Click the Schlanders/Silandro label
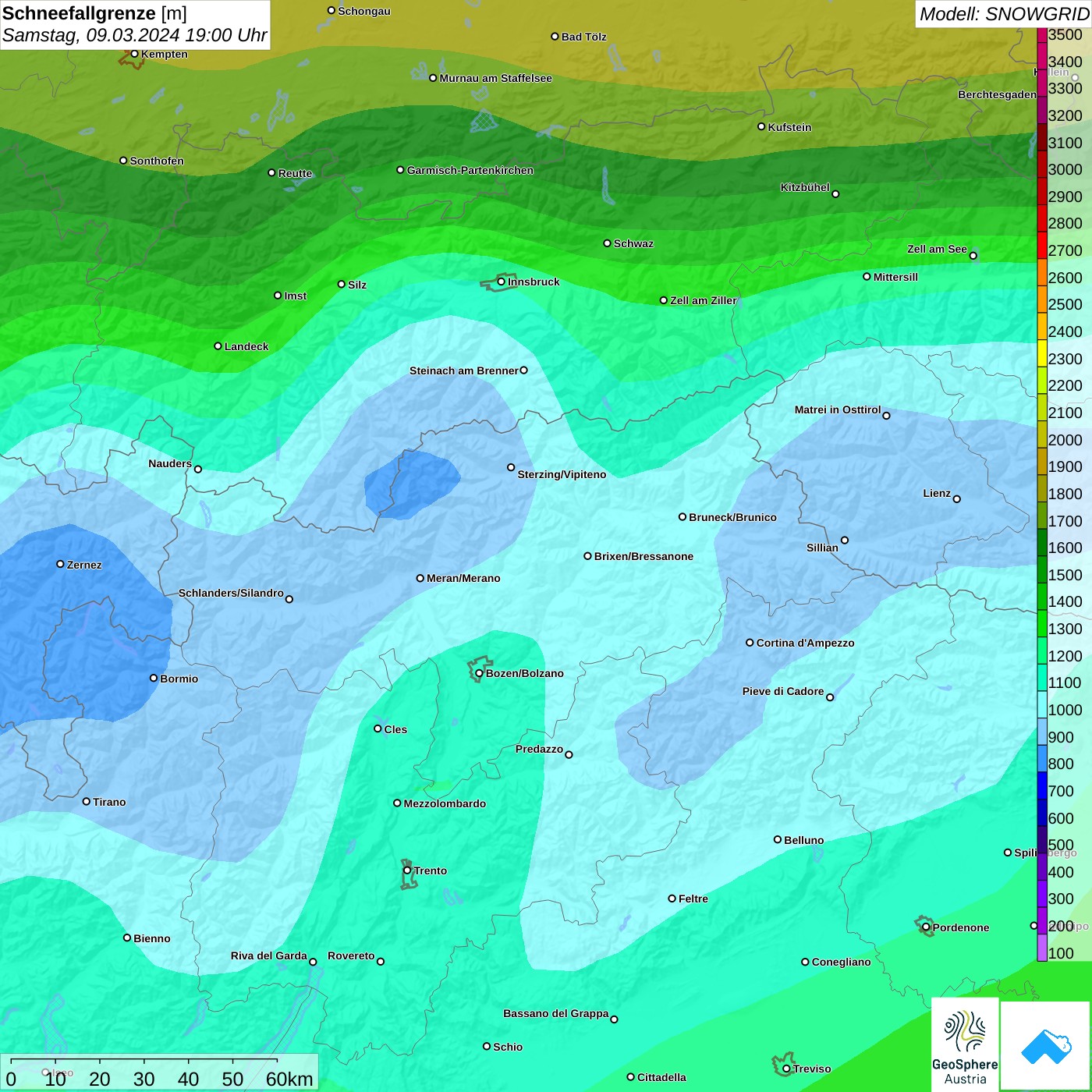The image size is (1092, 1092). click(231, 593)
